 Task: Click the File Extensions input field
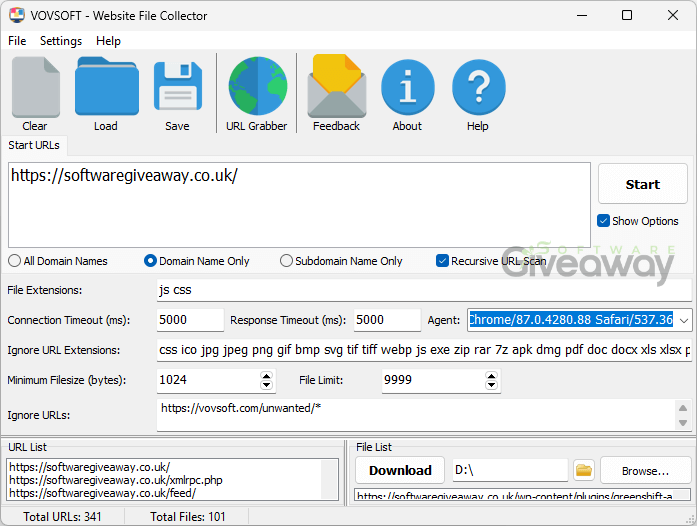pyautogui.click(x=424, y=290)
